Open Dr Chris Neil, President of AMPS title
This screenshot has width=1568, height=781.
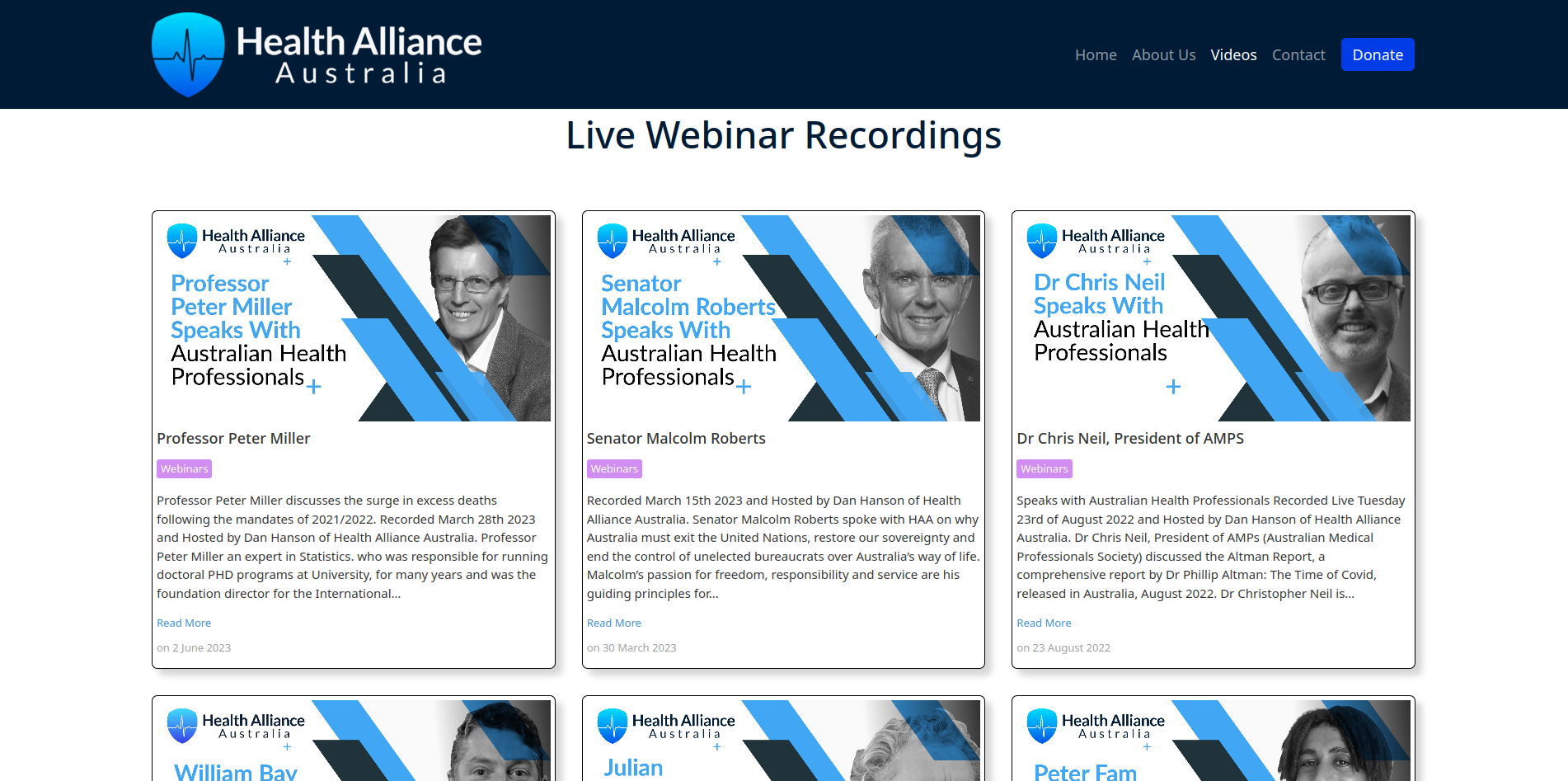click(x=1129, y=439)
